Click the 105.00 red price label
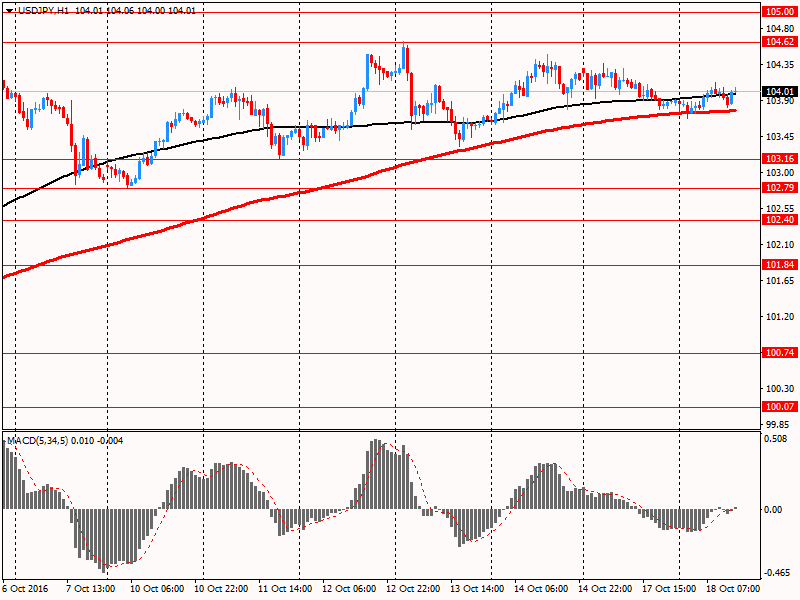Viewport: 800px width, 600px height. tap(780, 12)
